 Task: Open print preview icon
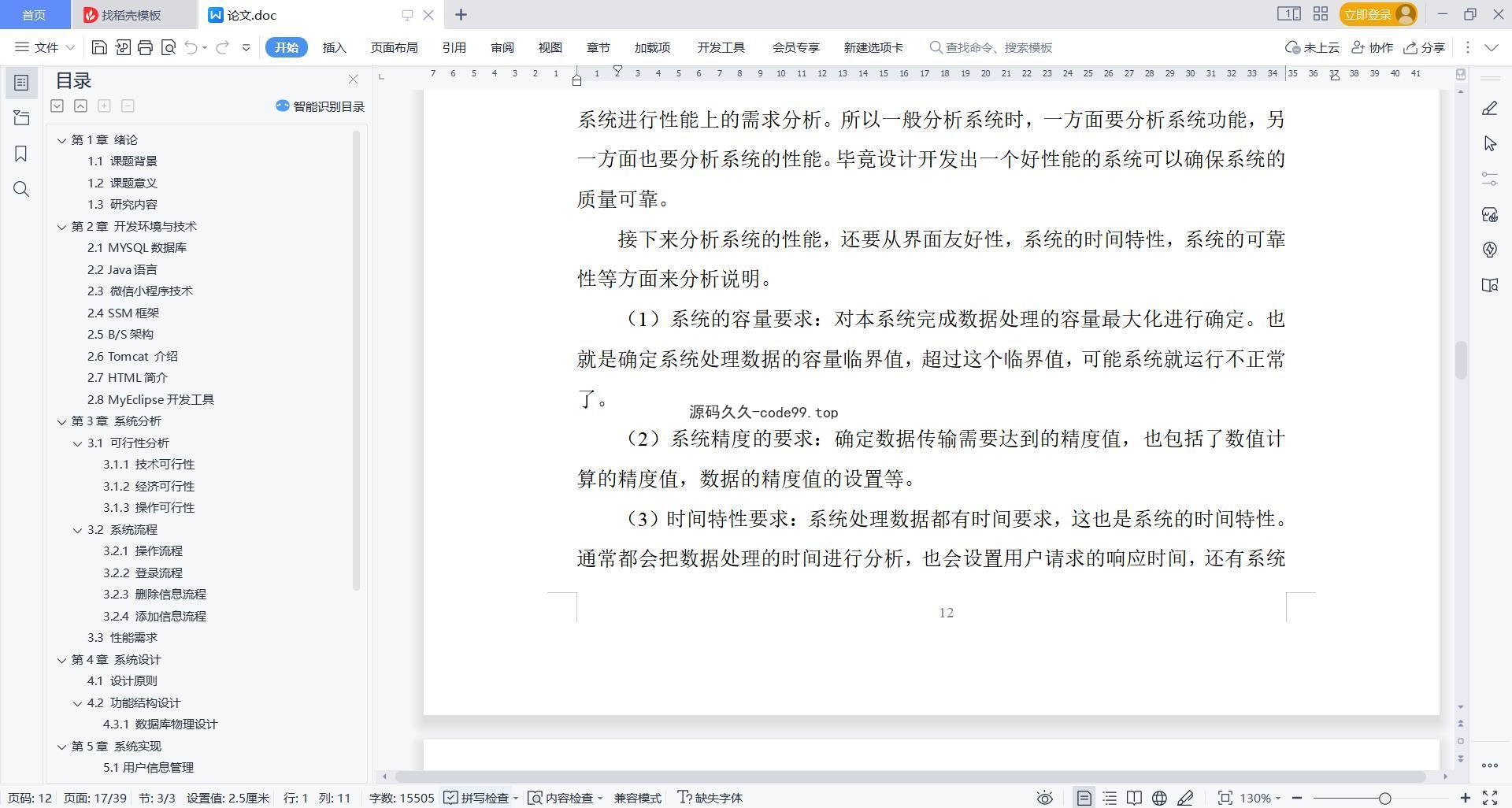tap(168, 48)
